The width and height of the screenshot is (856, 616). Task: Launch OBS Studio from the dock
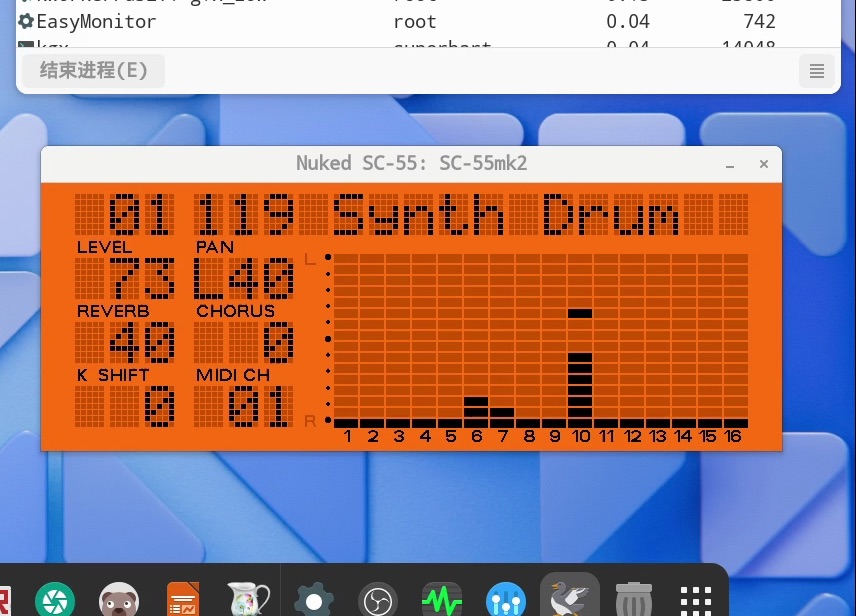click(x=378, y=600)
